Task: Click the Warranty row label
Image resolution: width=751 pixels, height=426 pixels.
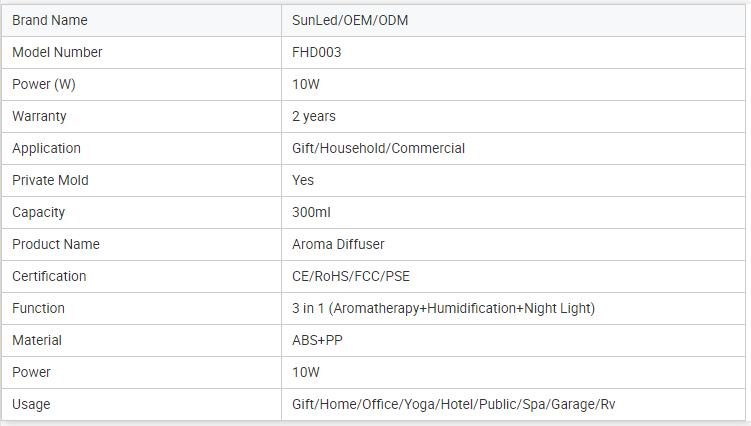Action: (x=39, y=116)
